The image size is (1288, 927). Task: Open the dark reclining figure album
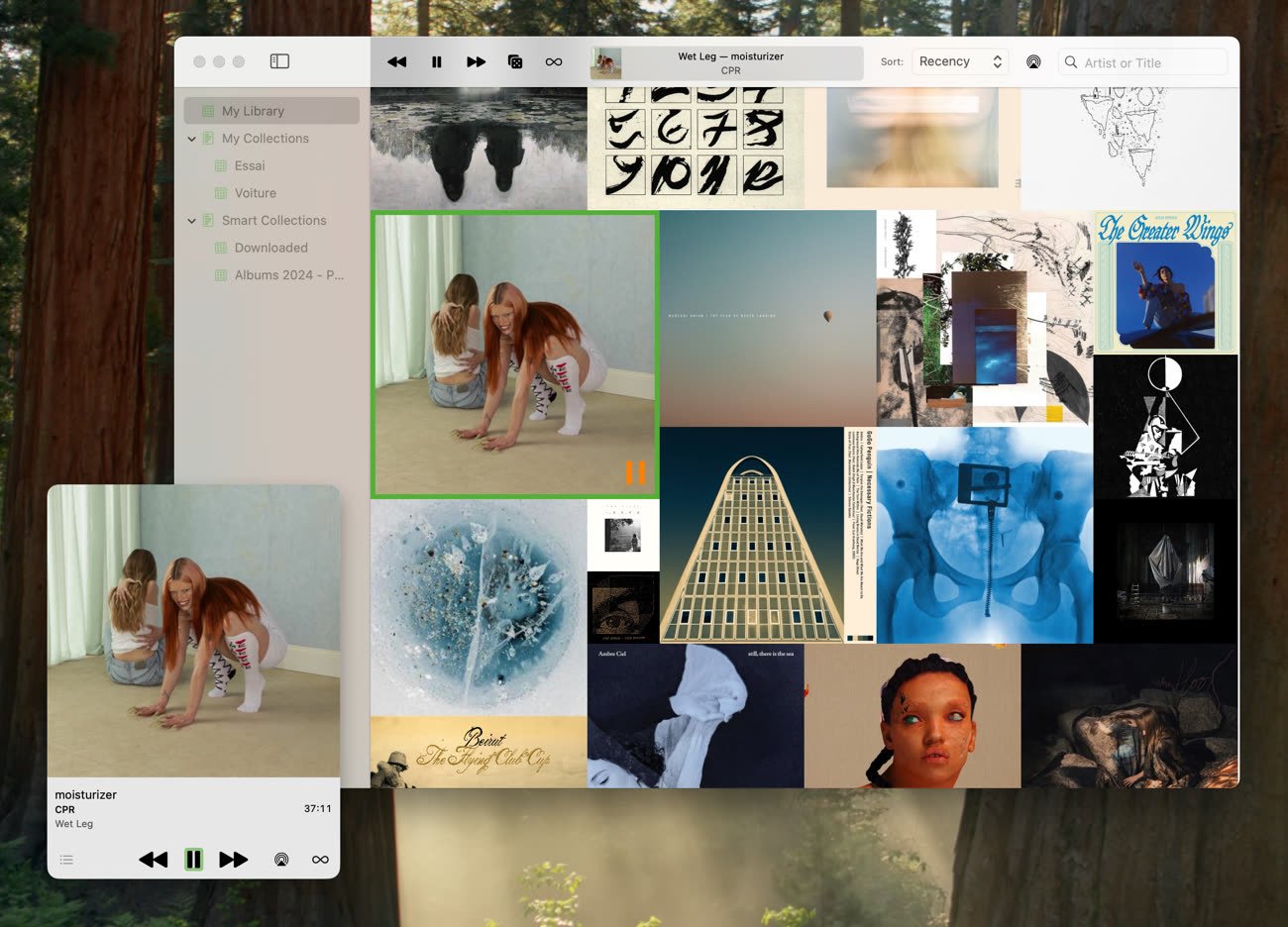point(1129,716)
